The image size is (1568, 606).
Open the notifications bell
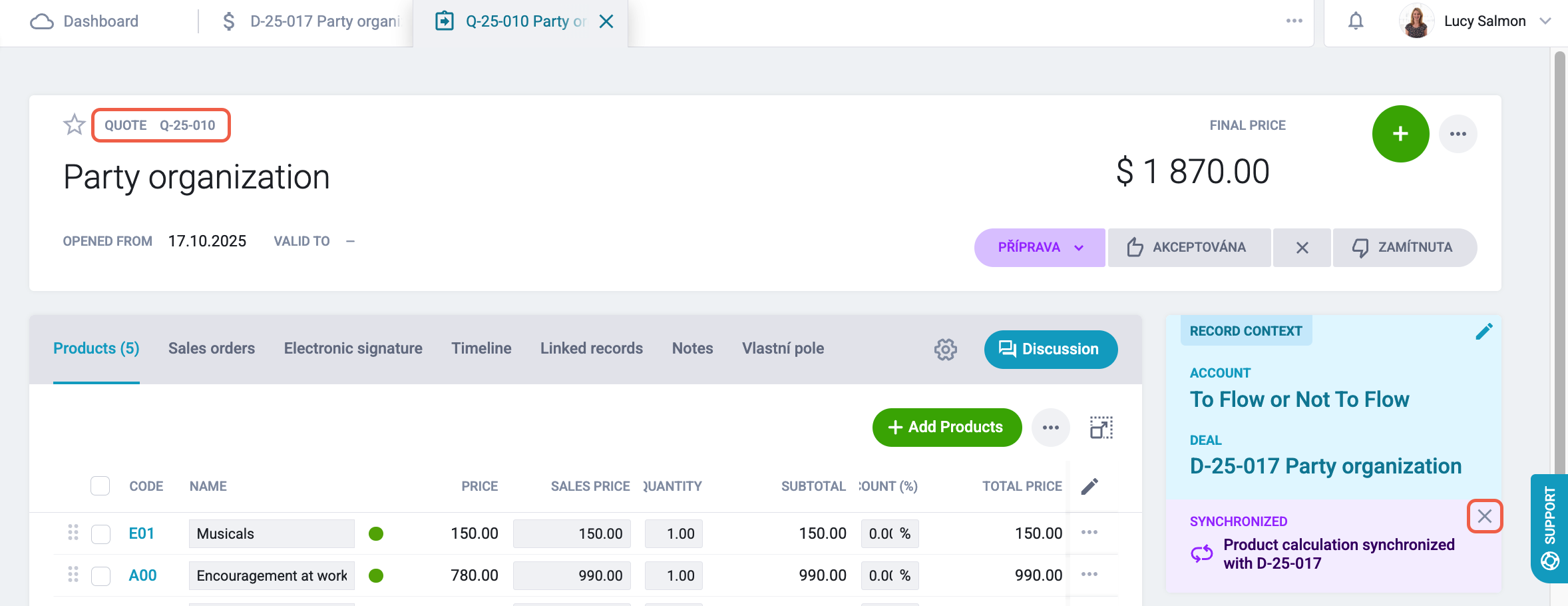pyautogui.click(x=1356, y=21)
